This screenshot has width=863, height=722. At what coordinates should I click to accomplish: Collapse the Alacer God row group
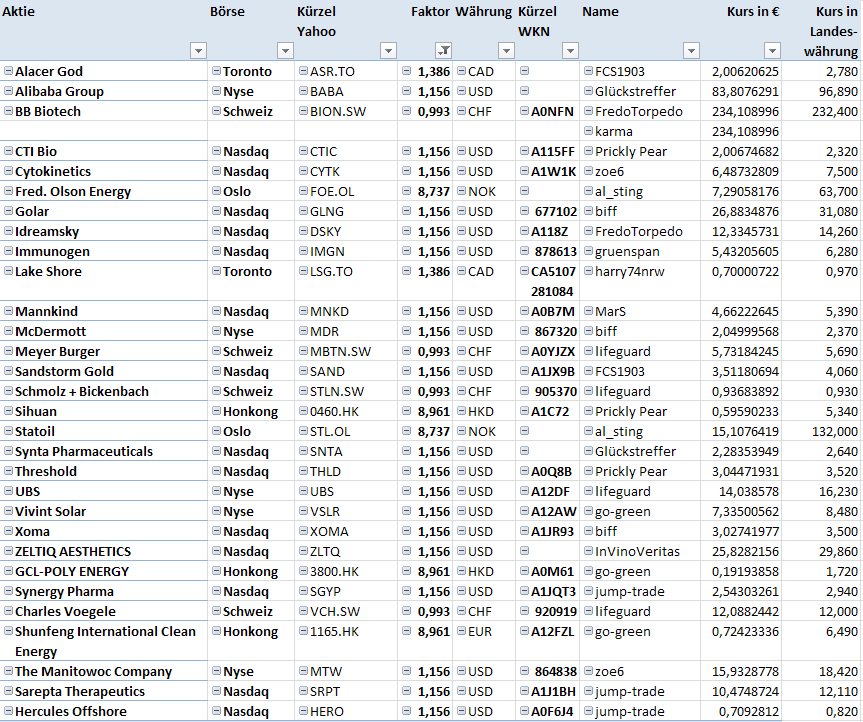(9, 71)
